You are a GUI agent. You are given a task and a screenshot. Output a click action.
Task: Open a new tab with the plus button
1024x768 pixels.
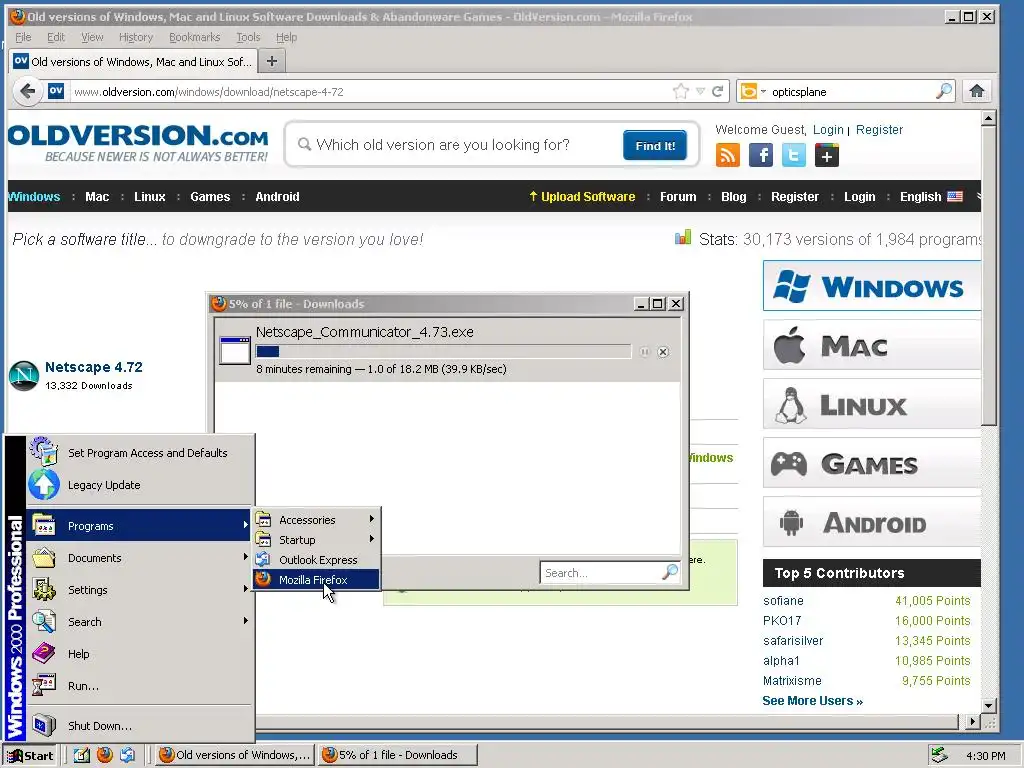coord(272,61)
